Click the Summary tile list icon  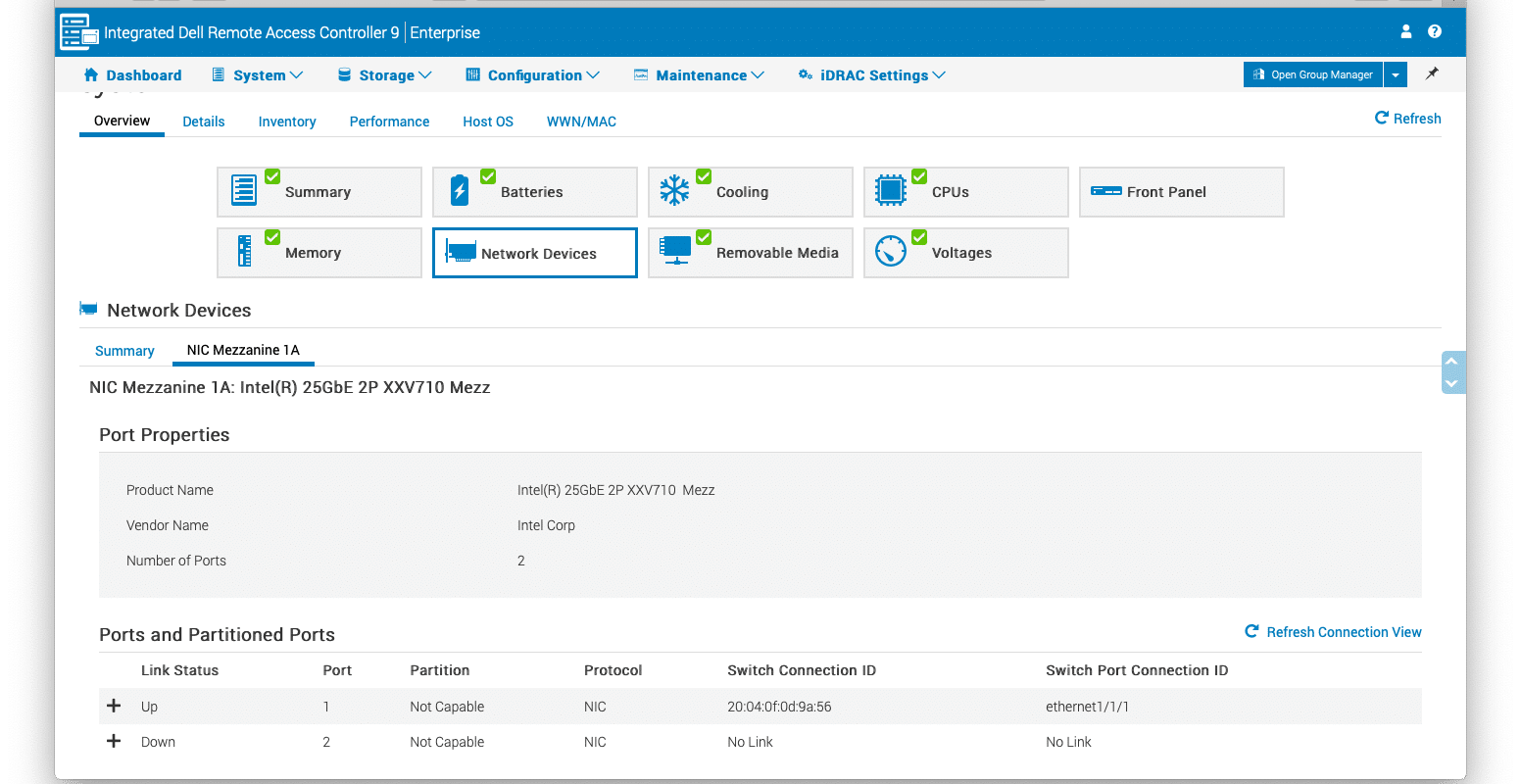tap(244, 190)
